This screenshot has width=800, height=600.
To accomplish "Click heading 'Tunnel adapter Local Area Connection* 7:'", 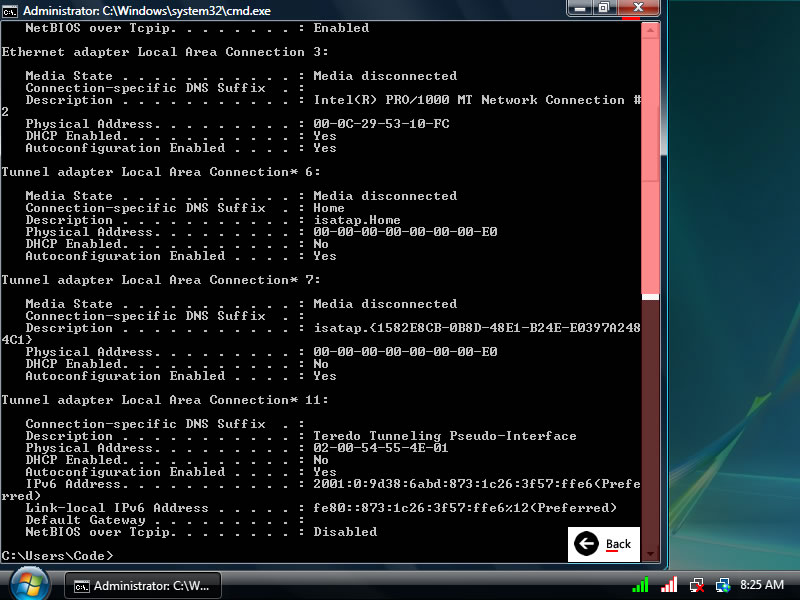I will pyautogui.click(x=161, y=280).
